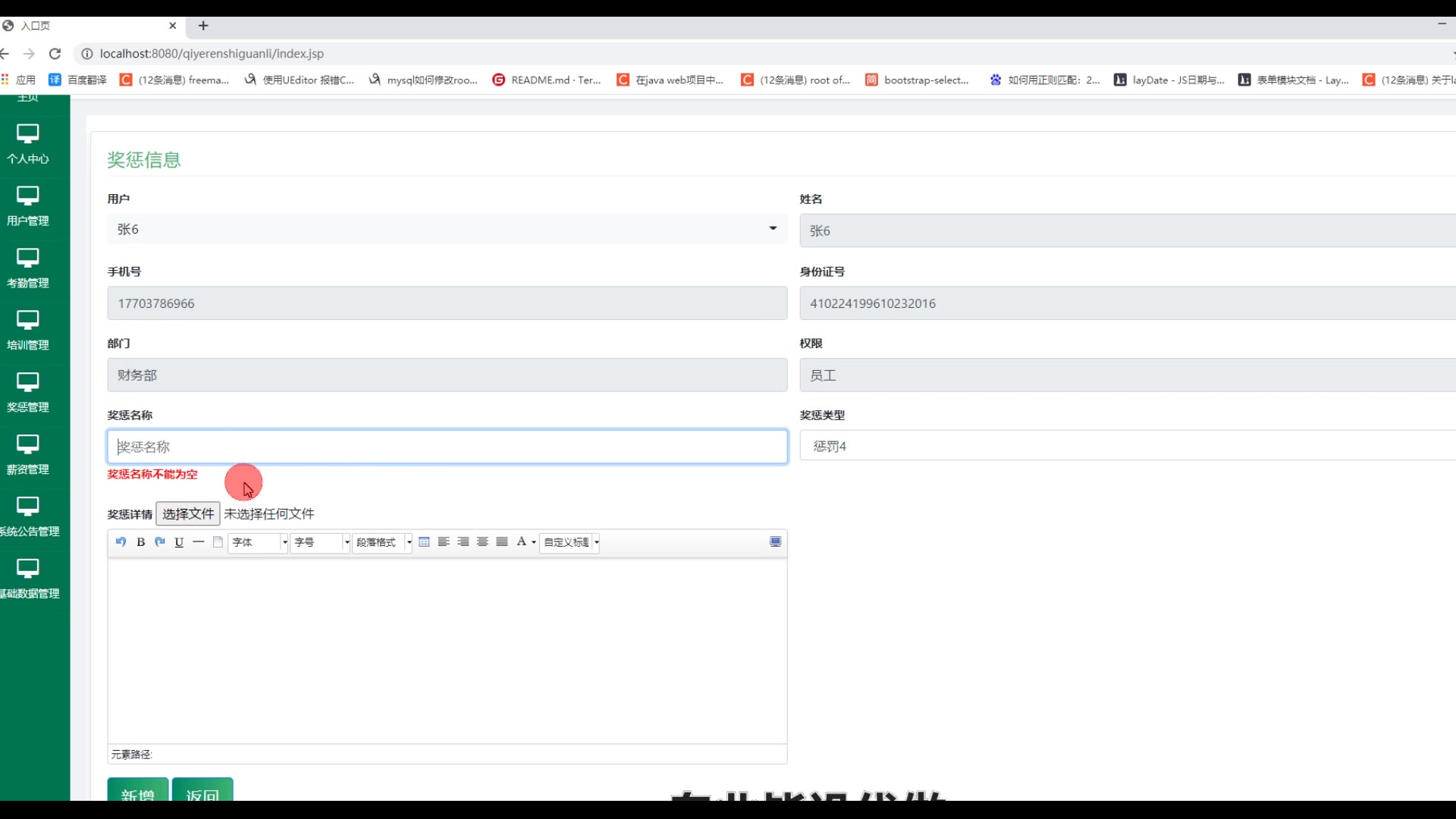Open the font color picker arrow

point(534,542)
